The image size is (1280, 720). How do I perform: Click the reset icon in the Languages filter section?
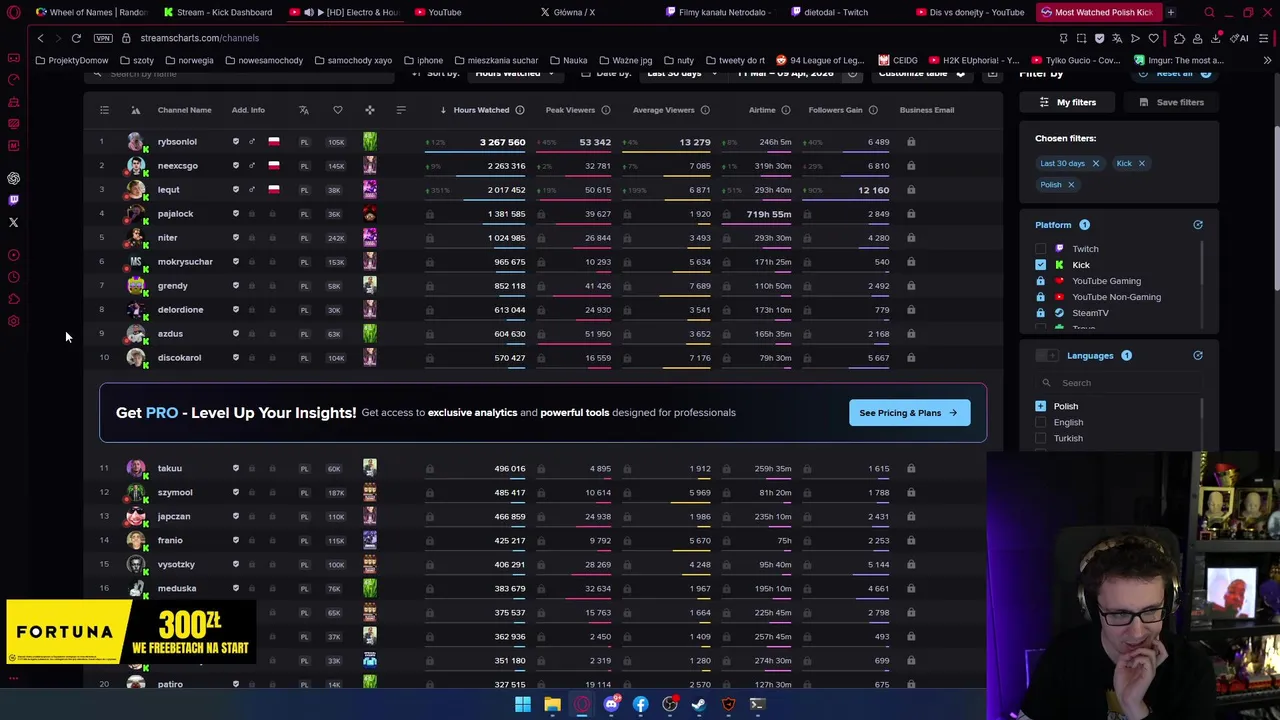[1198, 355]
